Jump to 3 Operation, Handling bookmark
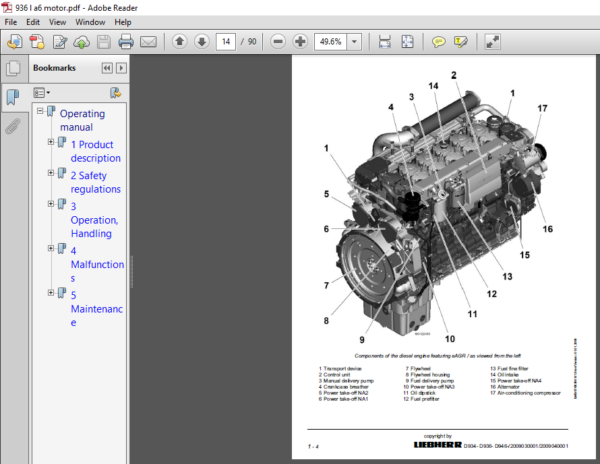Viewport: 600px width, 464px height. [95, 220]
